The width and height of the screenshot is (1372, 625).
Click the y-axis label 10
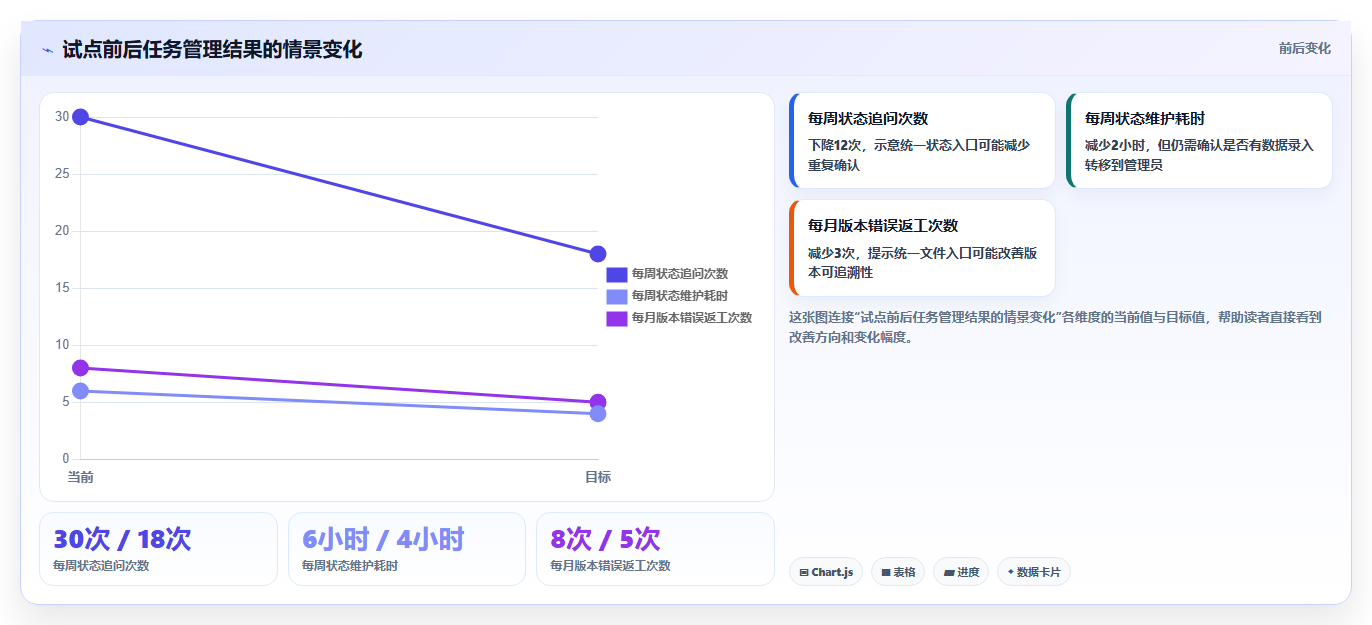point(62,345)
